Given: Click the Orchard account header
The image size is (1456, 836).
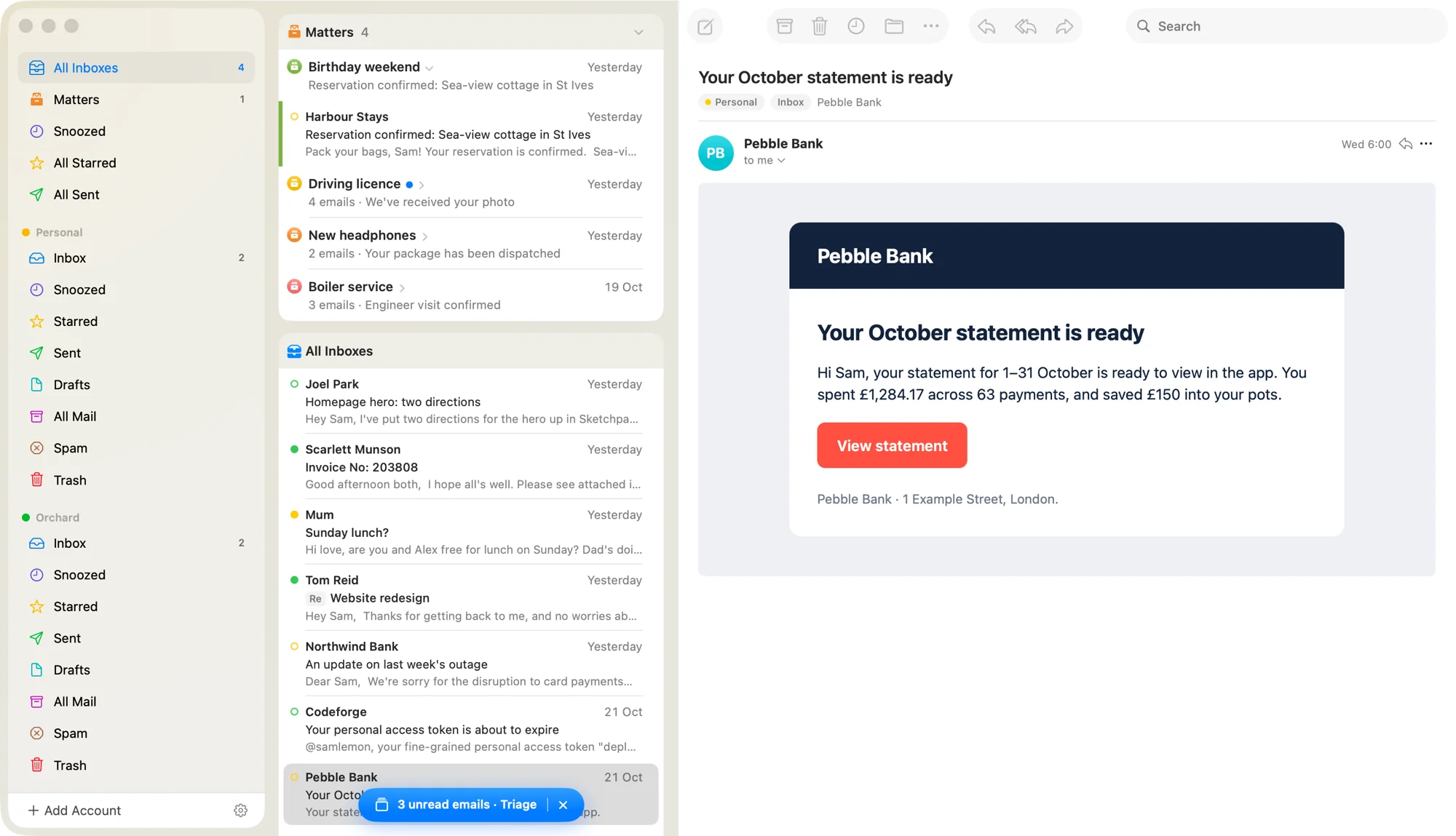Looking at the screenshot, I should point(50,518).
